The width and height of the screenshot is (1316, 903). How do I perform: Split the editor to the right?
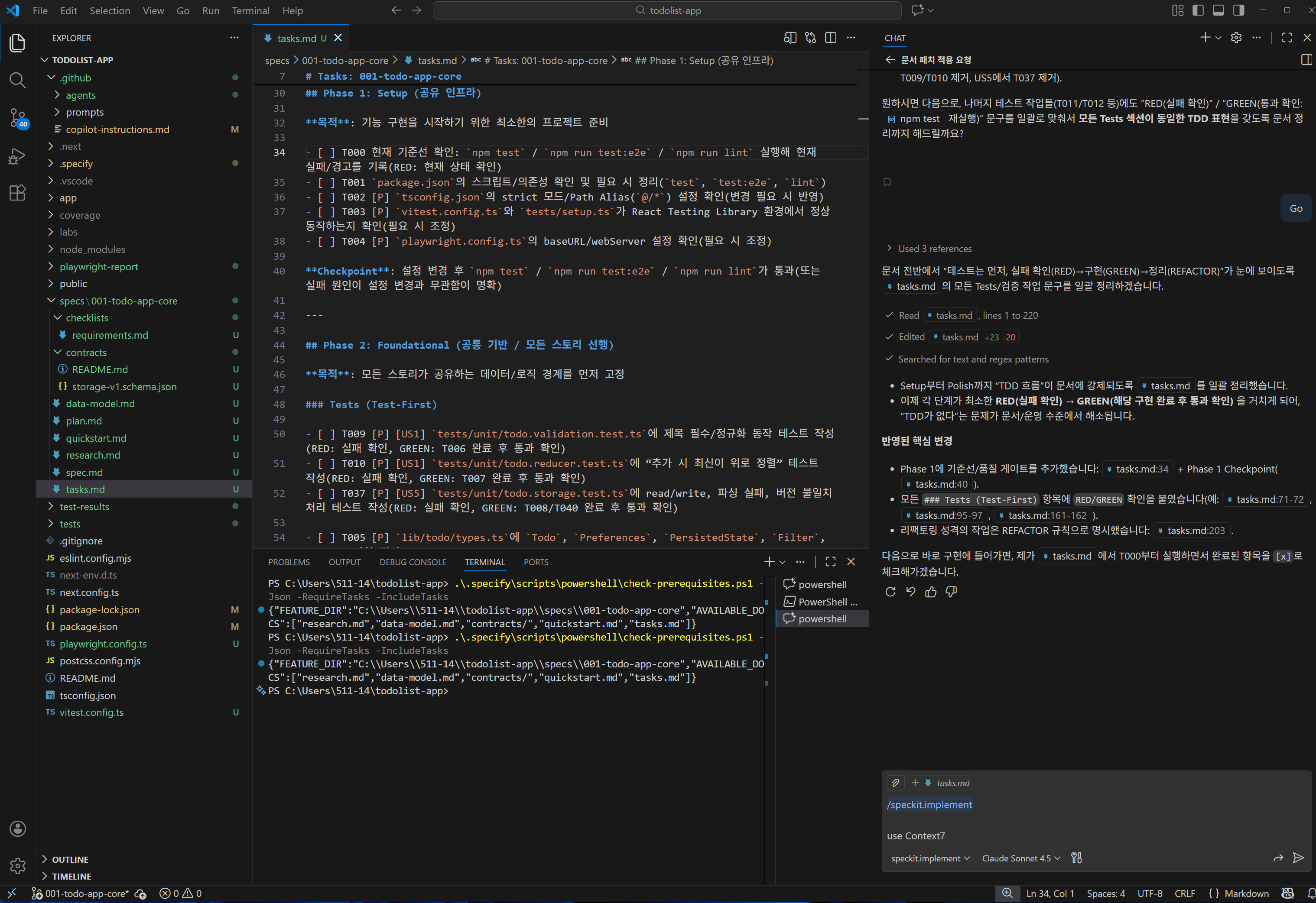click(x=831, y=38)
